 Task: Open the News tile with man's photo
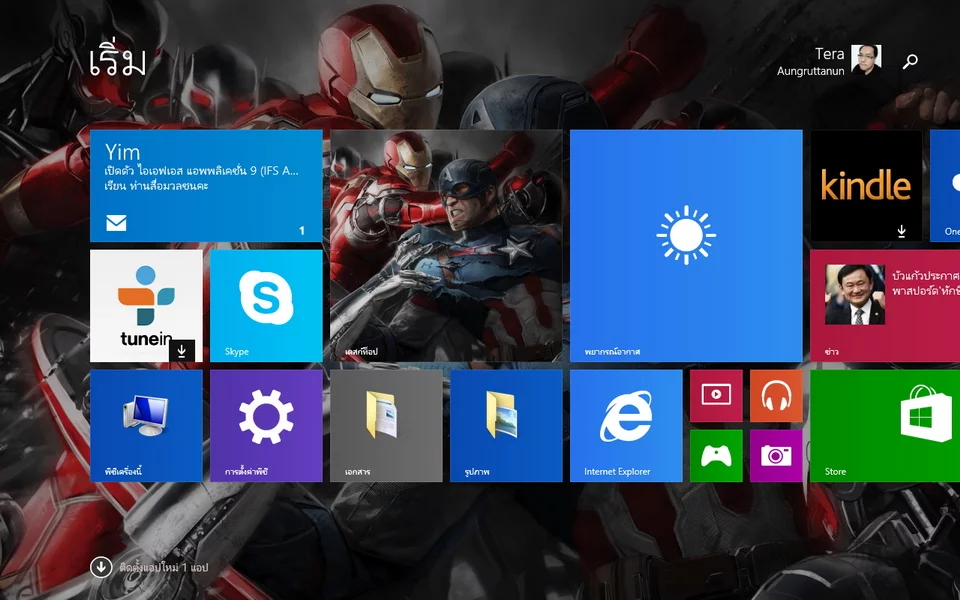tap(885, 306)
